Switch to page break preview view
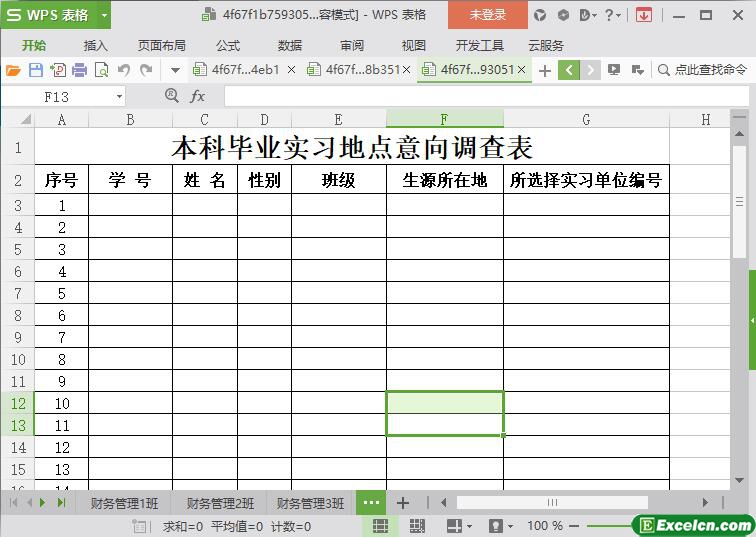Viewport: 756px width, 537px height. 417,526
